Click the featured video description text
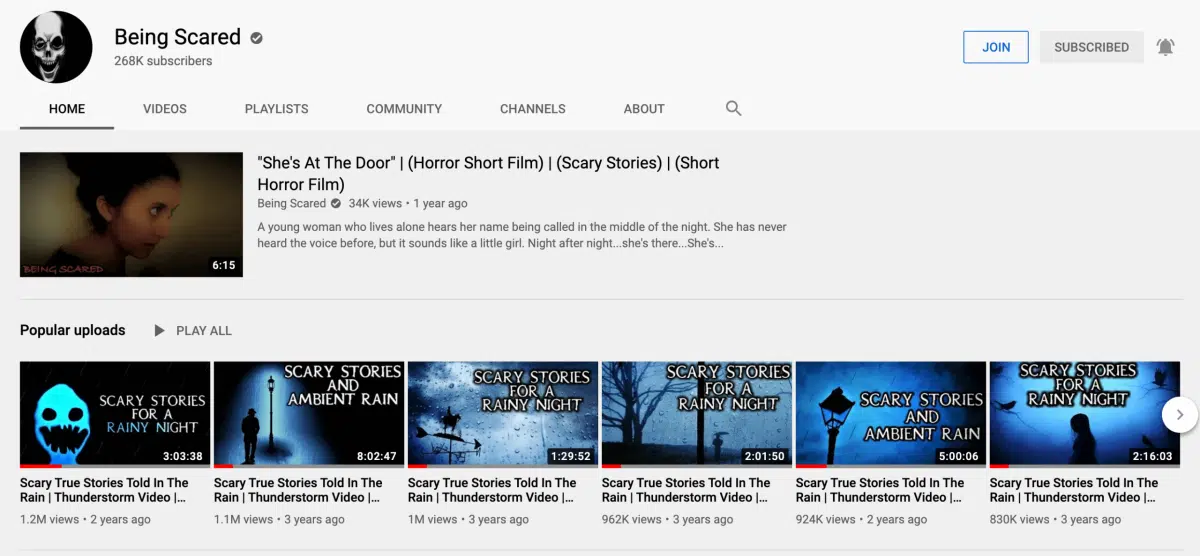Image resolution: width=1200 pixels, height=556 pixels. (x=522, y=235)
